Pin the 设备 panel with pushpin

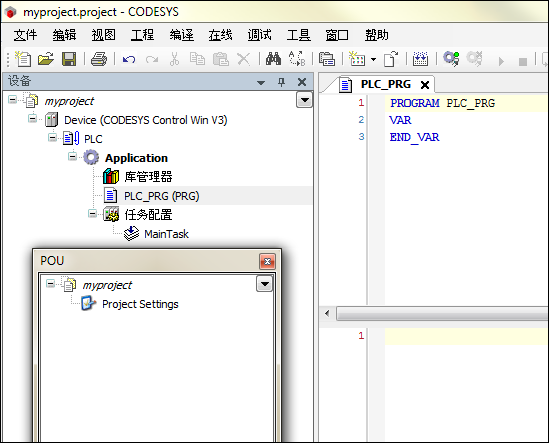click(x=281, y=82)
